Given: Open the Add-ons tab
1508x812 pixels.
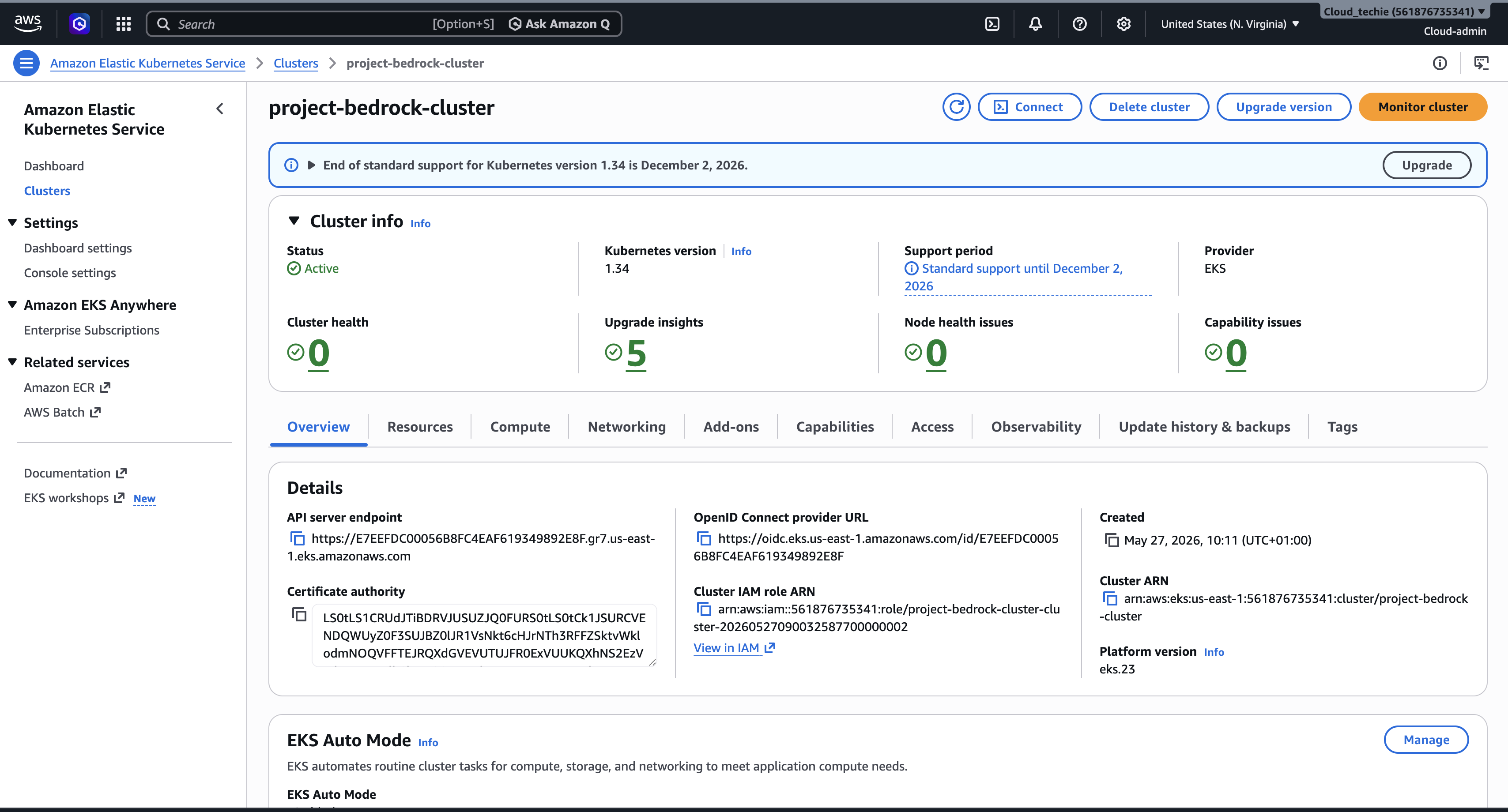Looking at the screenshot, I should [x=731, y=427].
